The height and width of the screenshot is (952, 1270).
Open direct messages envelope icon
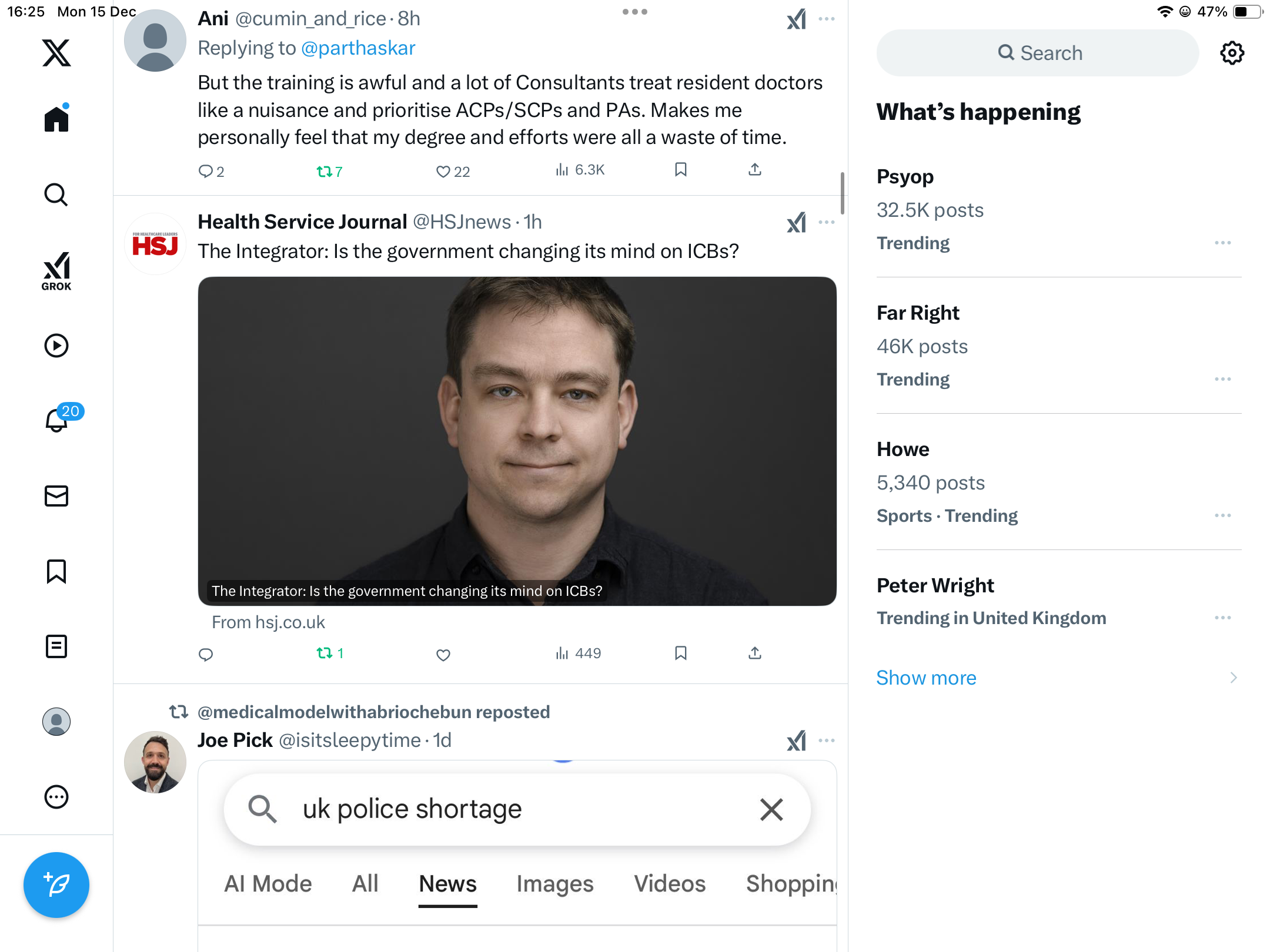point(56,496)
